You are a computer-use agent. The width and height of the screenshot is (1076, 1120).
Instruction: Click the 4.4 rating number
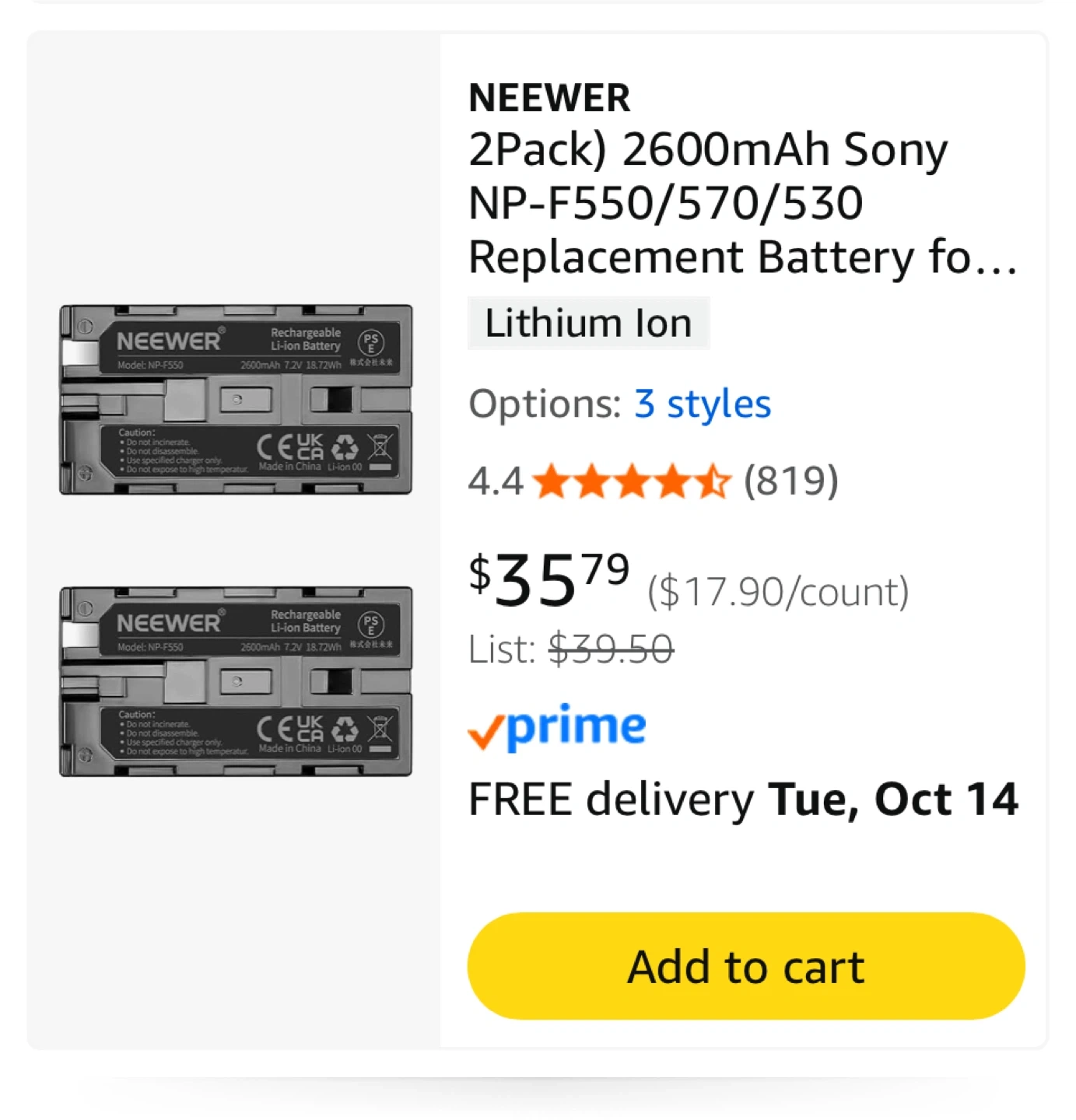click(x=496, y=481)
